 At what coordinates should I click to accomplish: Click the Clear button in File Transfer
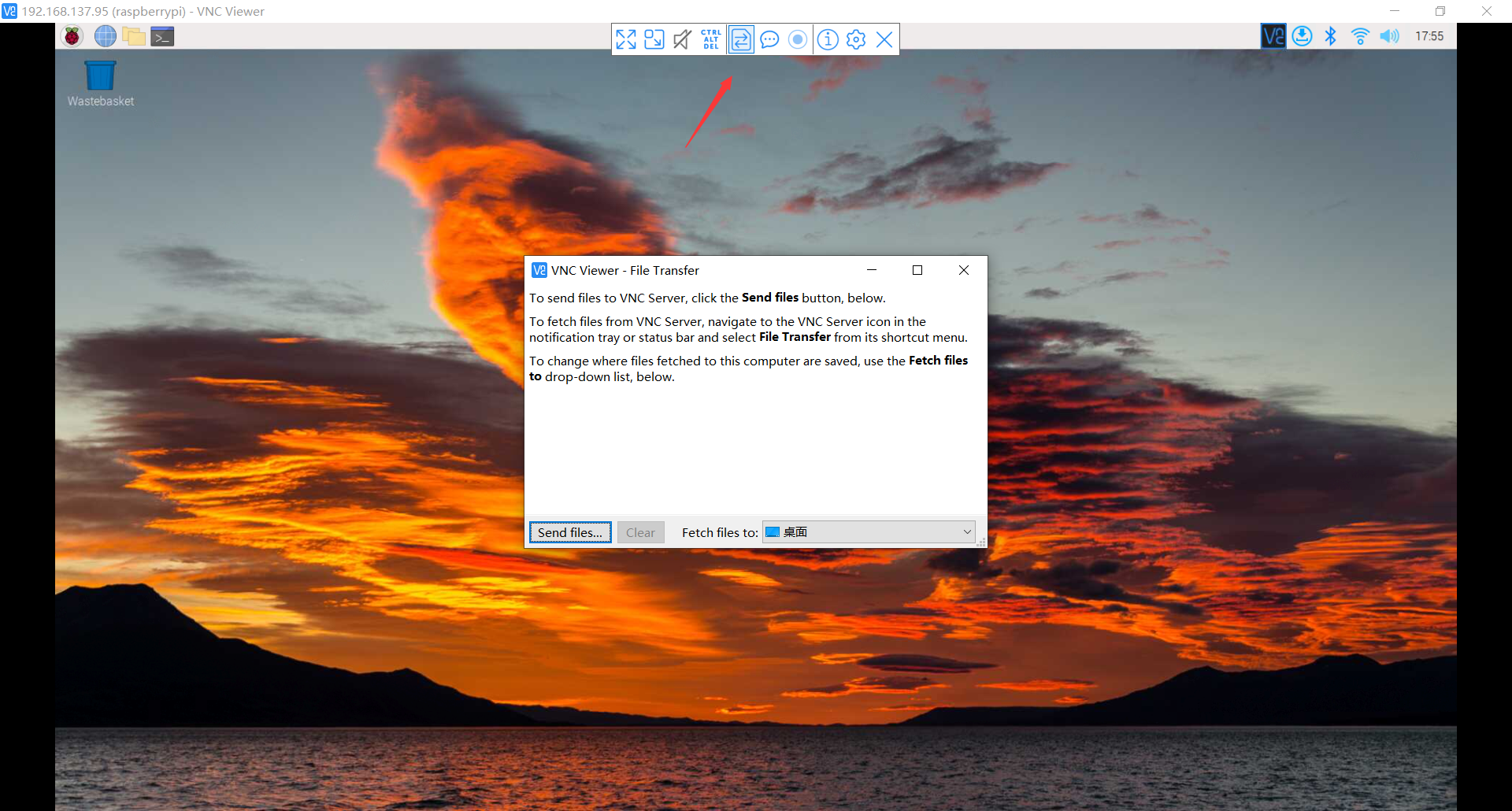[x=640, y=532]
